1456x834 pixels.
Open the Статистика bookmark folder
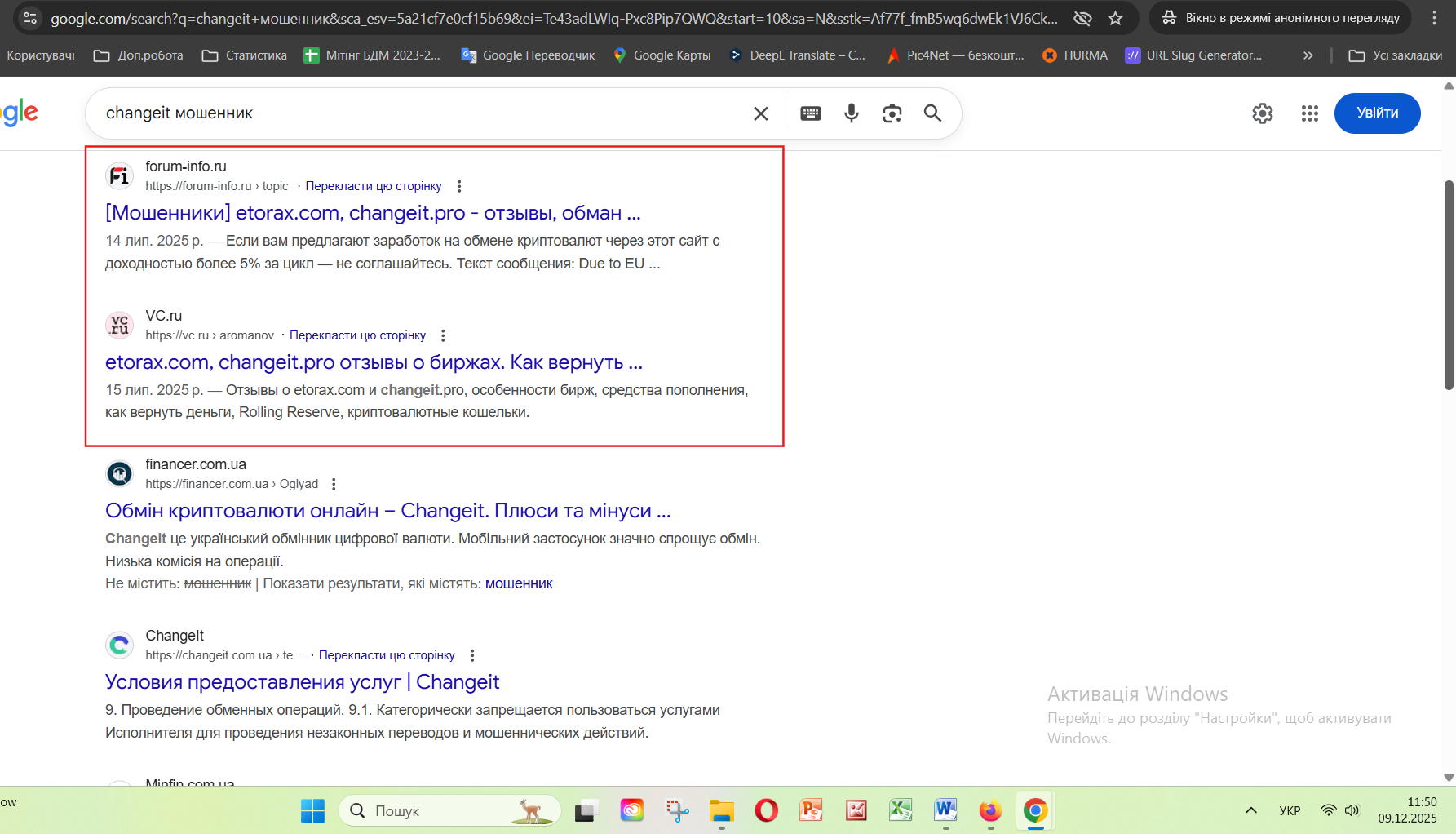[245, 55]
